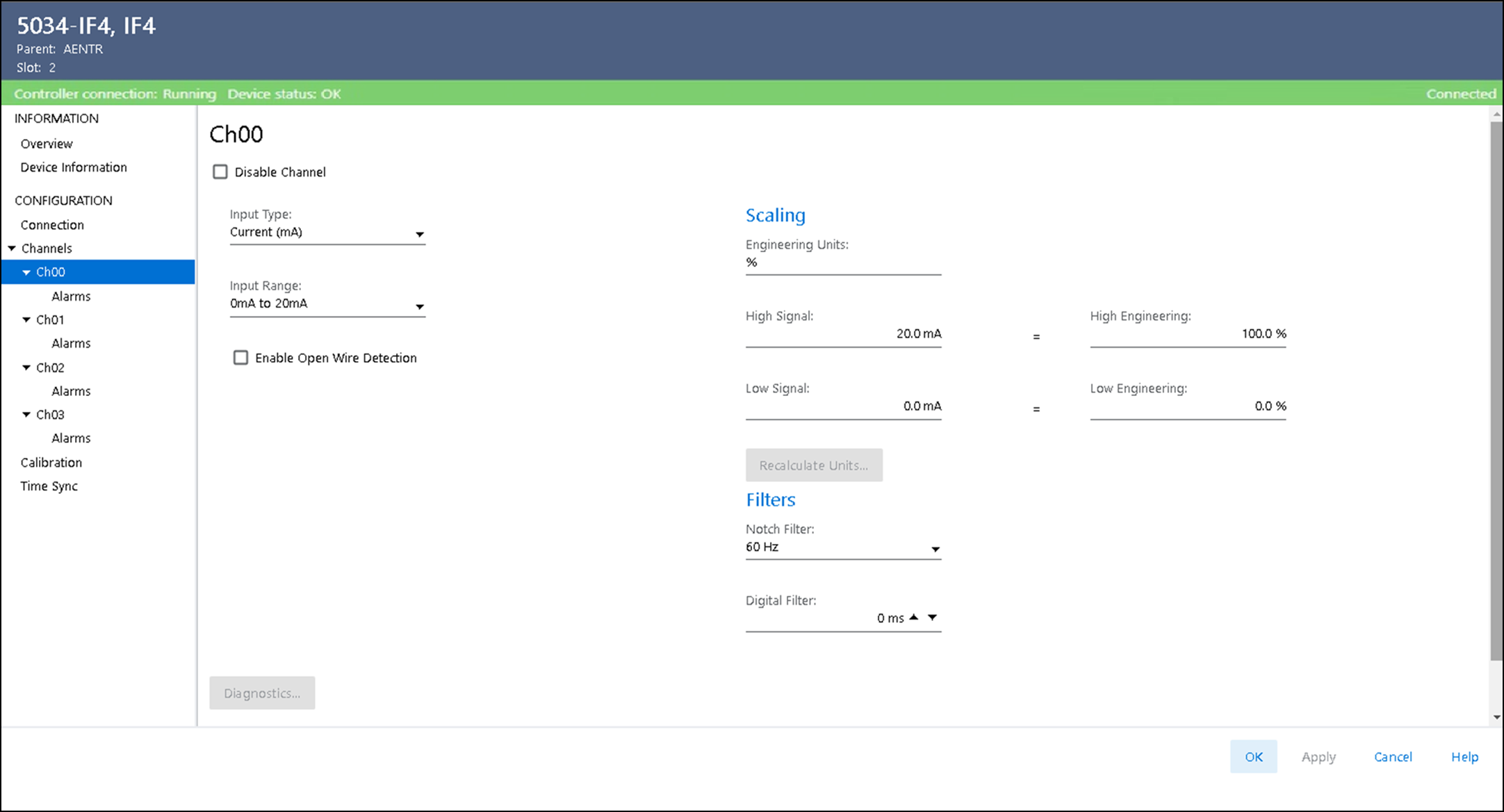Open the Notch Filter dropdown
Image resolution: width=1504 pixels, height=812 pixels.
point(935,549)
